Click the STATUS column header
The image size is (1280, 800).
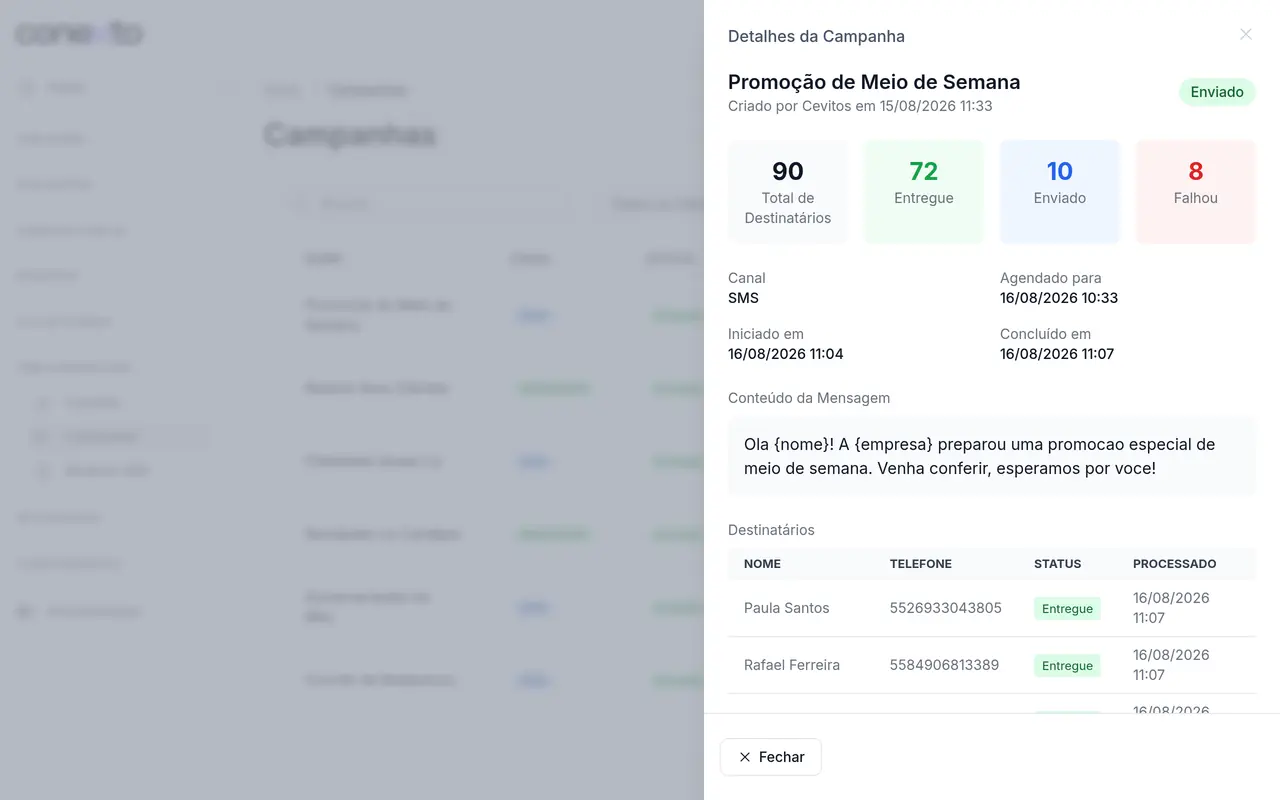pyautogui.click(x=1057, y=564)
